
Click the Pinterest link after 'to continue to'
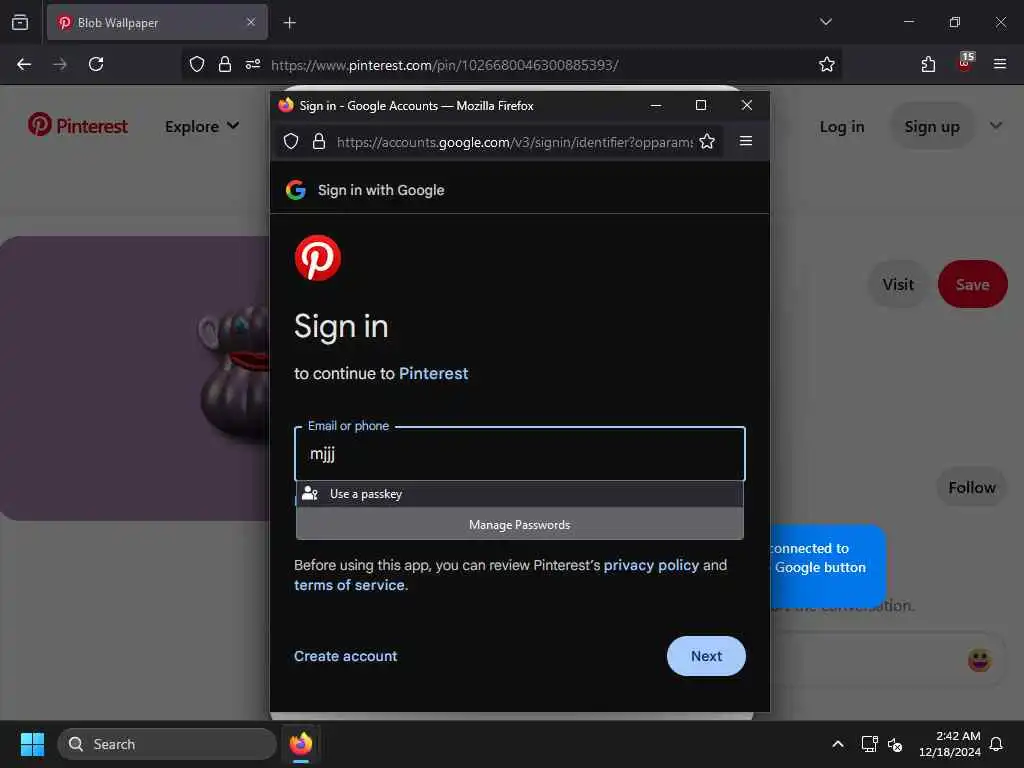click(x=434, y=374)
